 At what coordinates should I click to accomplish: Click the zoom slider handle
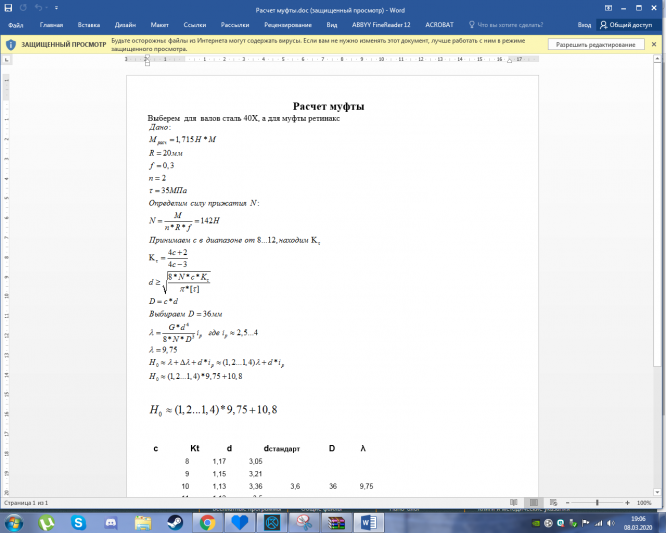point(597,503)
